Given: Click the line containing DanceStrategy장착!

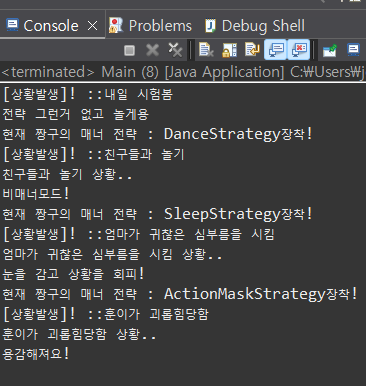Looking at the screenshot, I should (x=157, y=134).
